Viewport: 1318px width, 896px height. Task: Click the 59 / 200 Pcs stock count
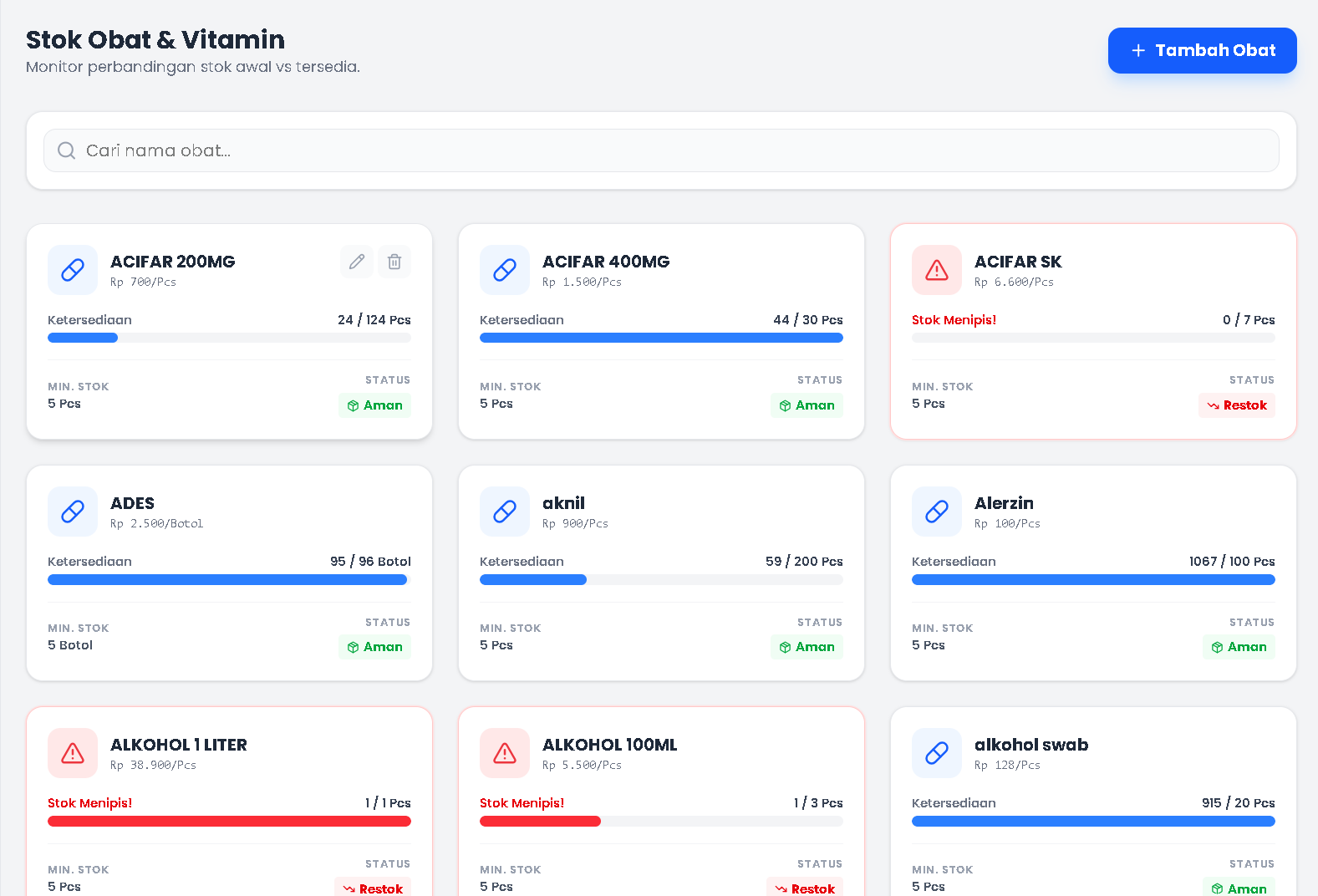(804, 562)
